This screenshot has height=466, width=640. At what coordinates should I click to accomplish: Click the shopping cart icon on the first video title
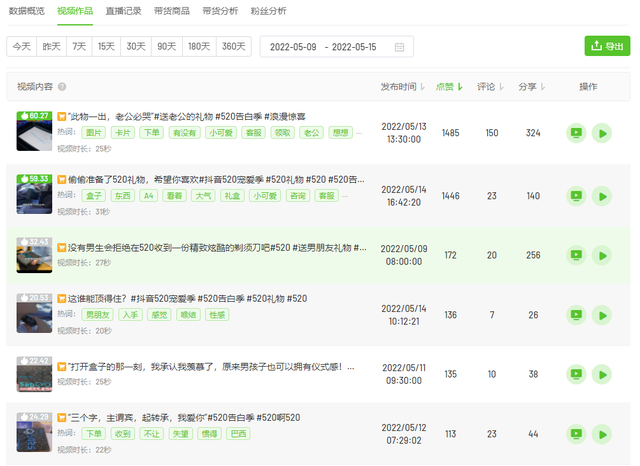tap(62, 117)
